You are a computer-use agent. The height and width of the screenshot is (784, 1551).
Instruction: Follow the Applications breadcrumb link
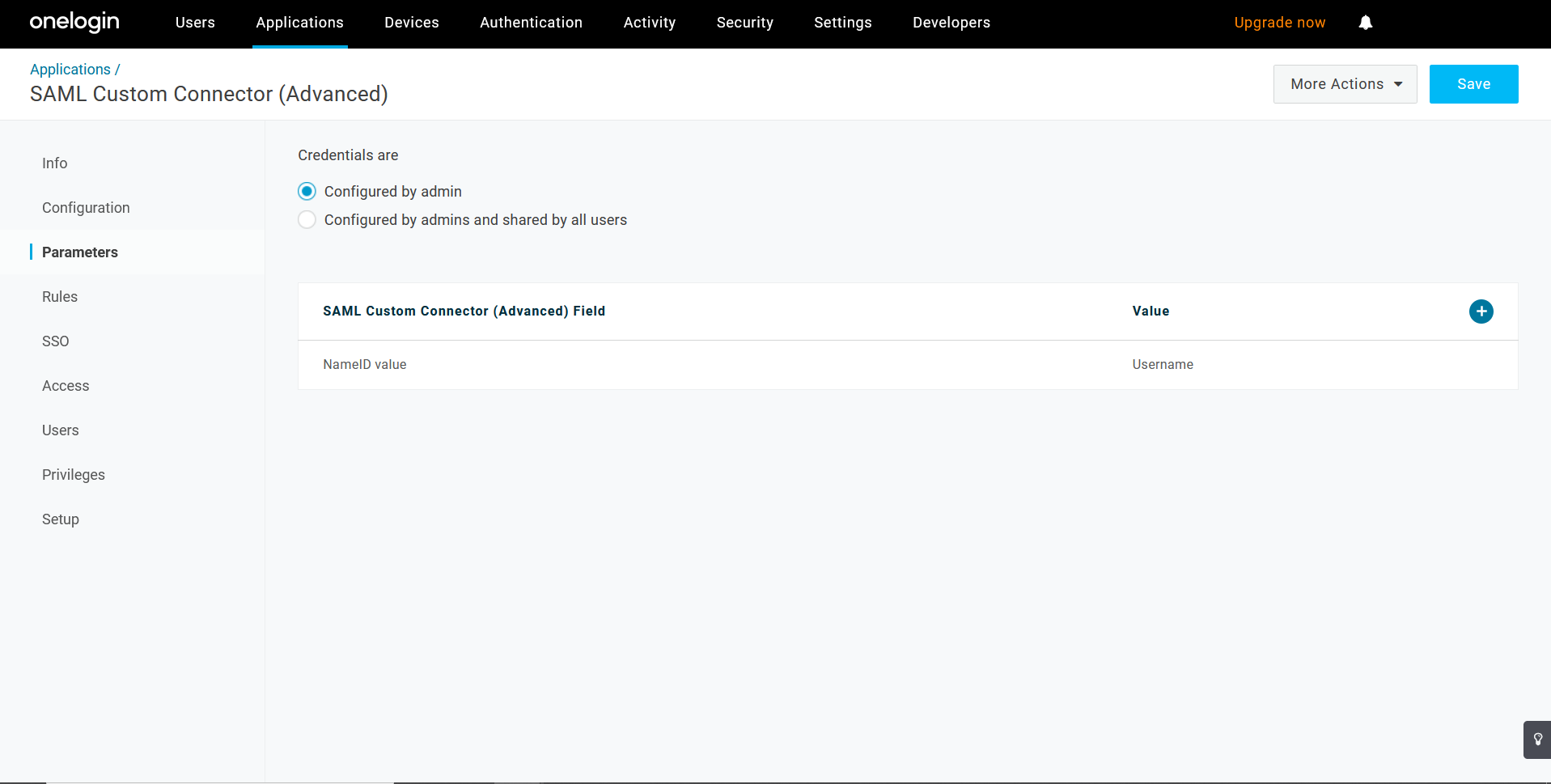tap(70, 69)
